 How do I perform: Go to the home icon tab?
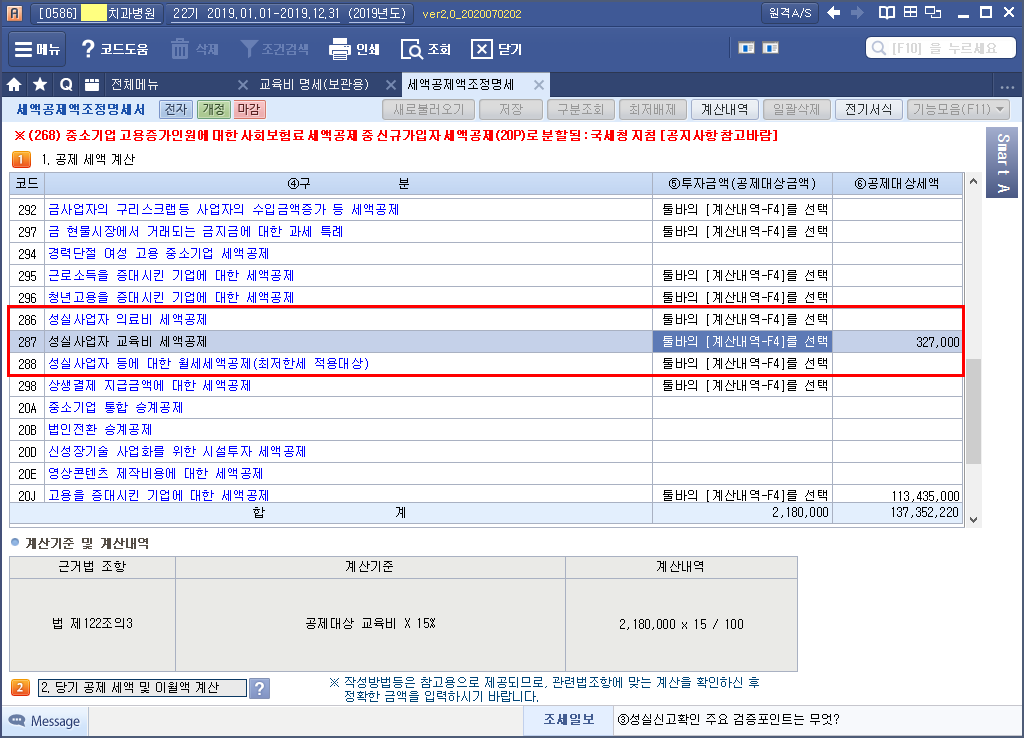(x=14, y=84)
